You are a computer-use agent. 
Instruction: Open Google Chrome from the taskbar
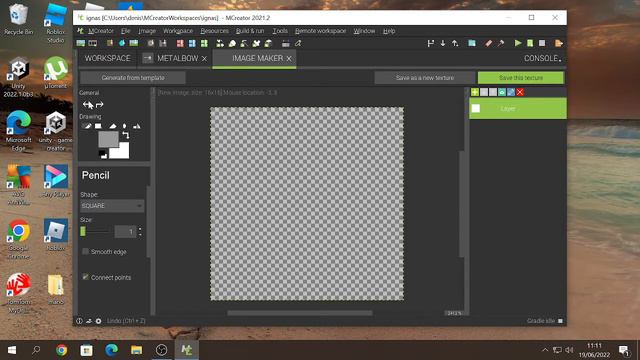(x=62, y=350)
